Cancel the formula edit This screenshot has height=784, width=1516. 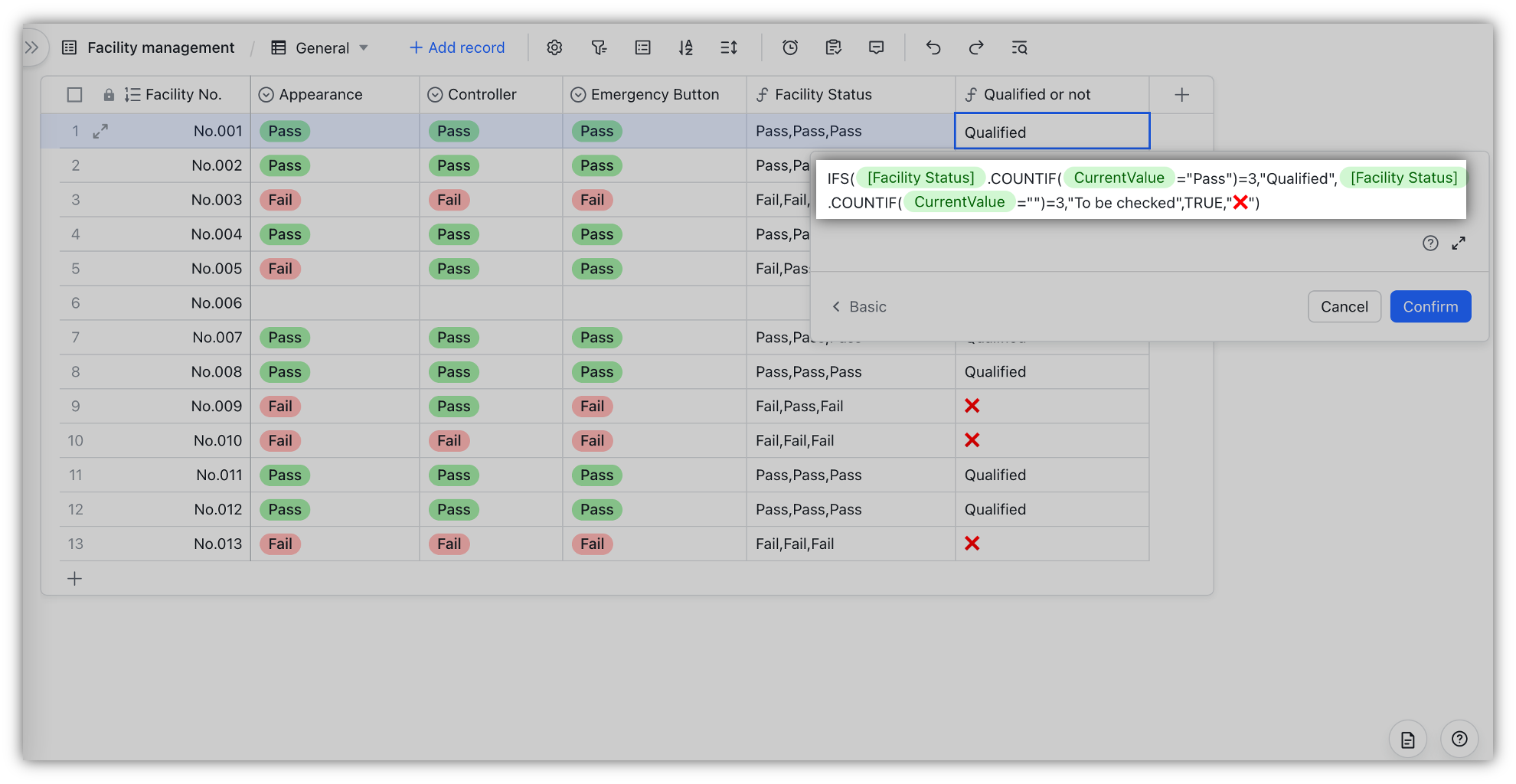click(x=1344, y=306)
